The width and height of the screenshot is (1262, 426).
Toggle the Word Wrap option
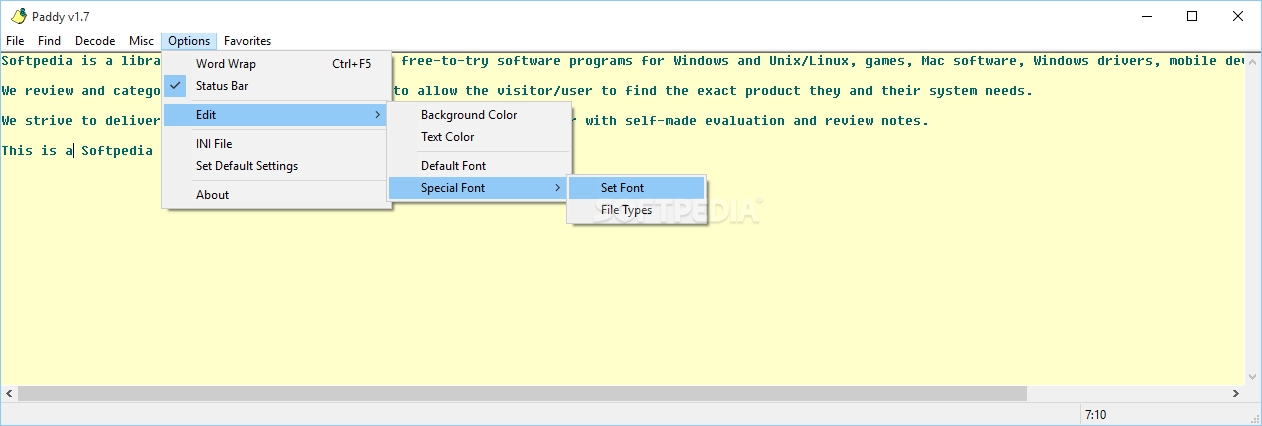pos(276,64)
